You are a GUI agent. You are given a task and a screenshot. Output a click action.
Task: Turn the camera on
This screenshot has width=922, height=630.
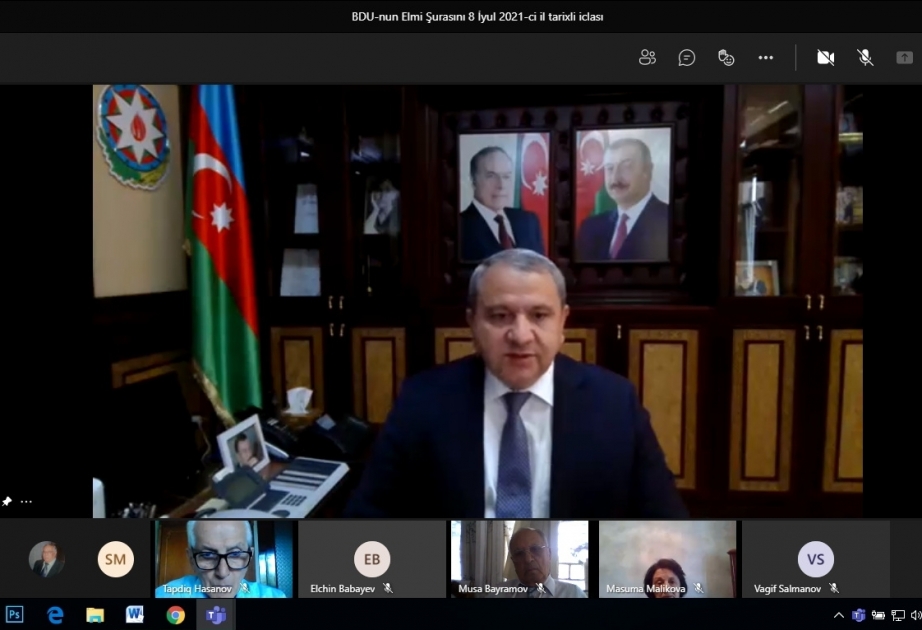pos(826,57)
